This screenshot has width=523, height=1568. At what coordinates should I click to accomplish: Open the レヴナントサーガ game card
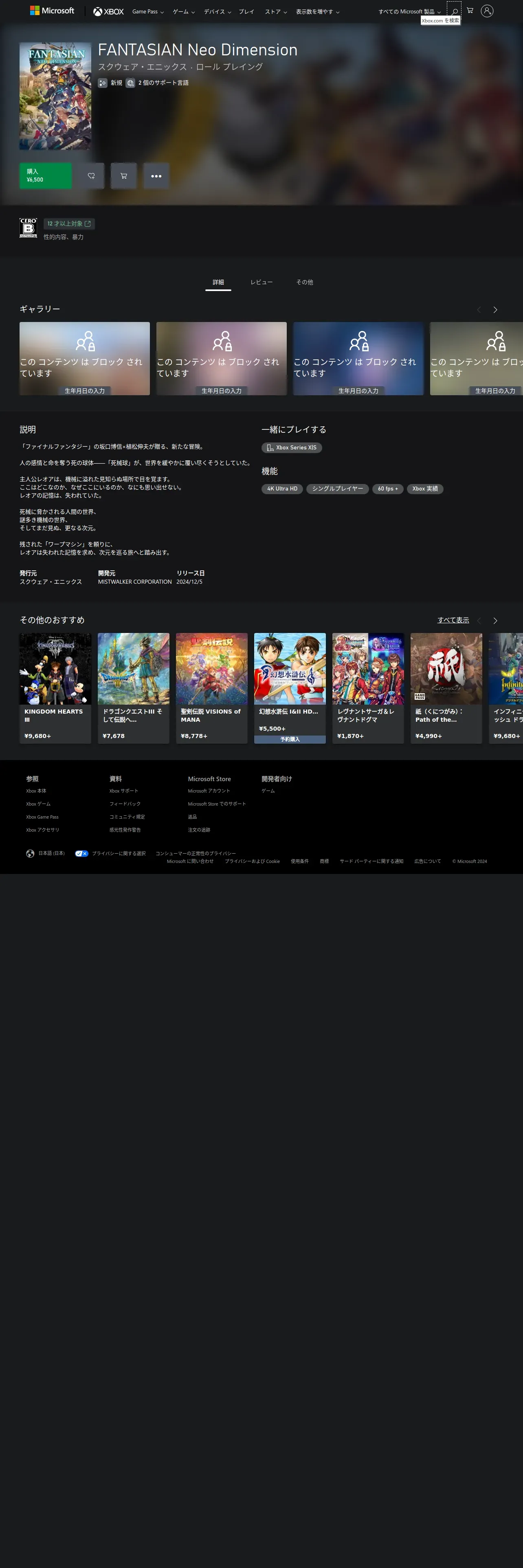click(x=368, y=688)
